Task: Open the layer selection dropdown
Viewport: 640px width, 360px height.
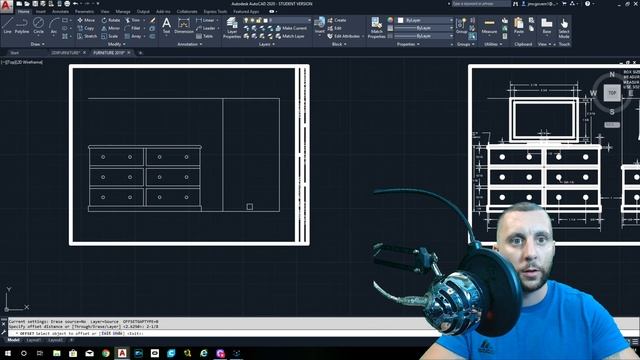Action: pyautogui.click(x=278, y=20)
